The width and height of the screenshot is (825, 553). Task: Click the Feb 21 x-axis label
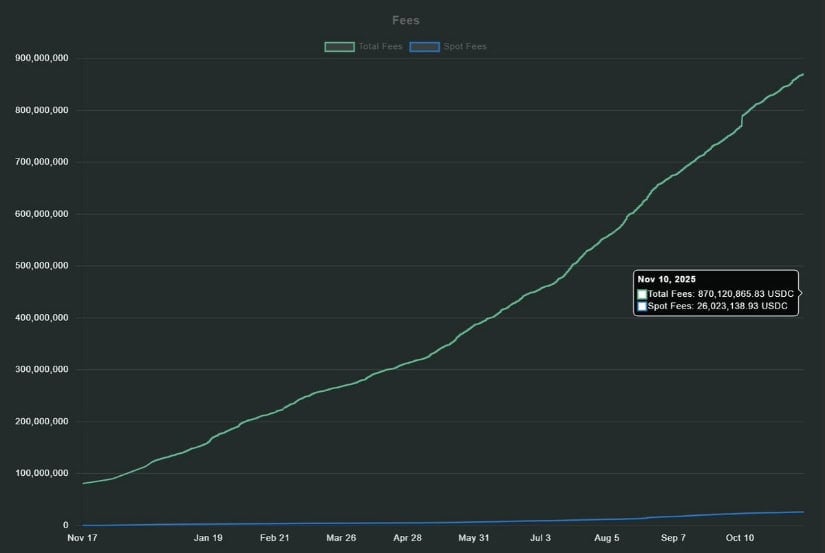click(274, 538)
